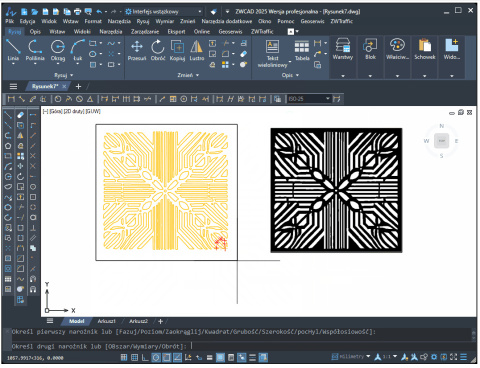Activate the Przesuń move tool
The image size is (480, 368).
point(137,50)
